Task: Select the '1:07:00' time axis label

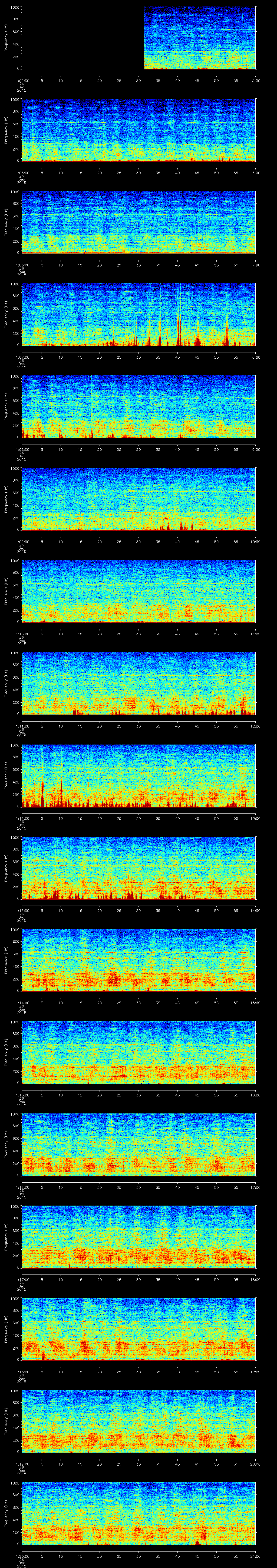Action: (22, 357)
